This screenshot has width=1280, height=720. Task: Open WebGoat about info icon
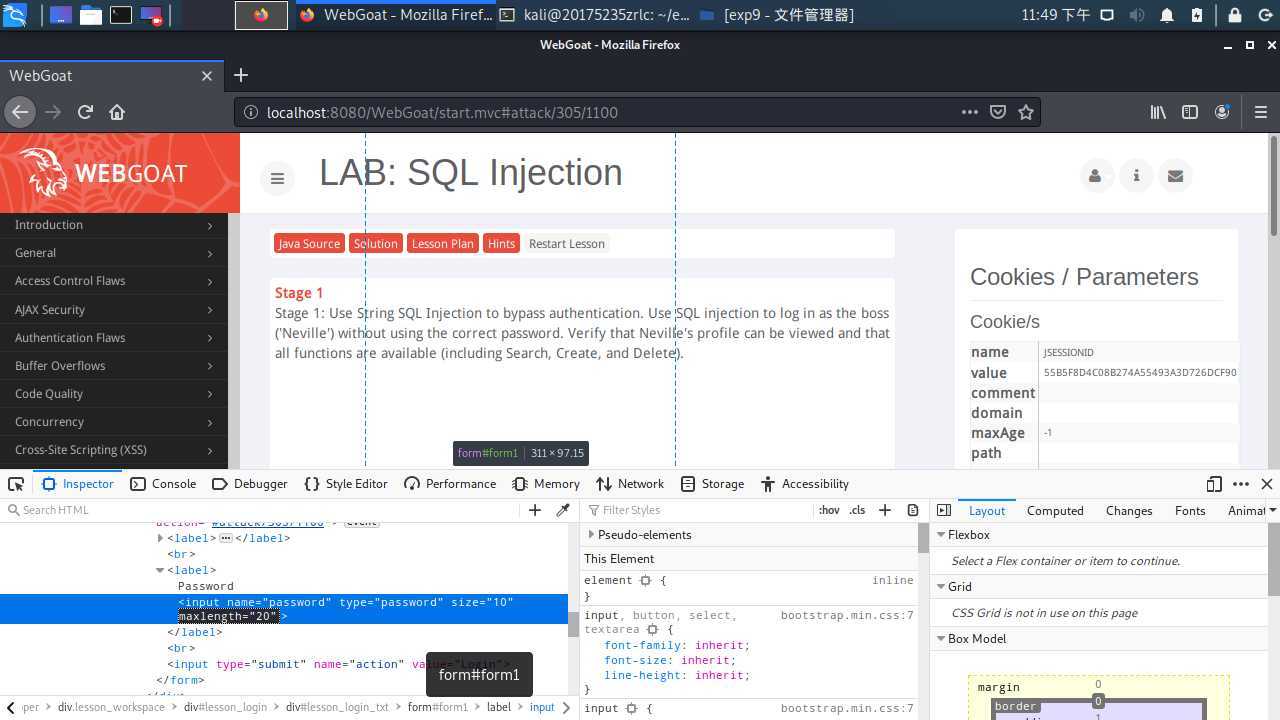pos(1136,176)
